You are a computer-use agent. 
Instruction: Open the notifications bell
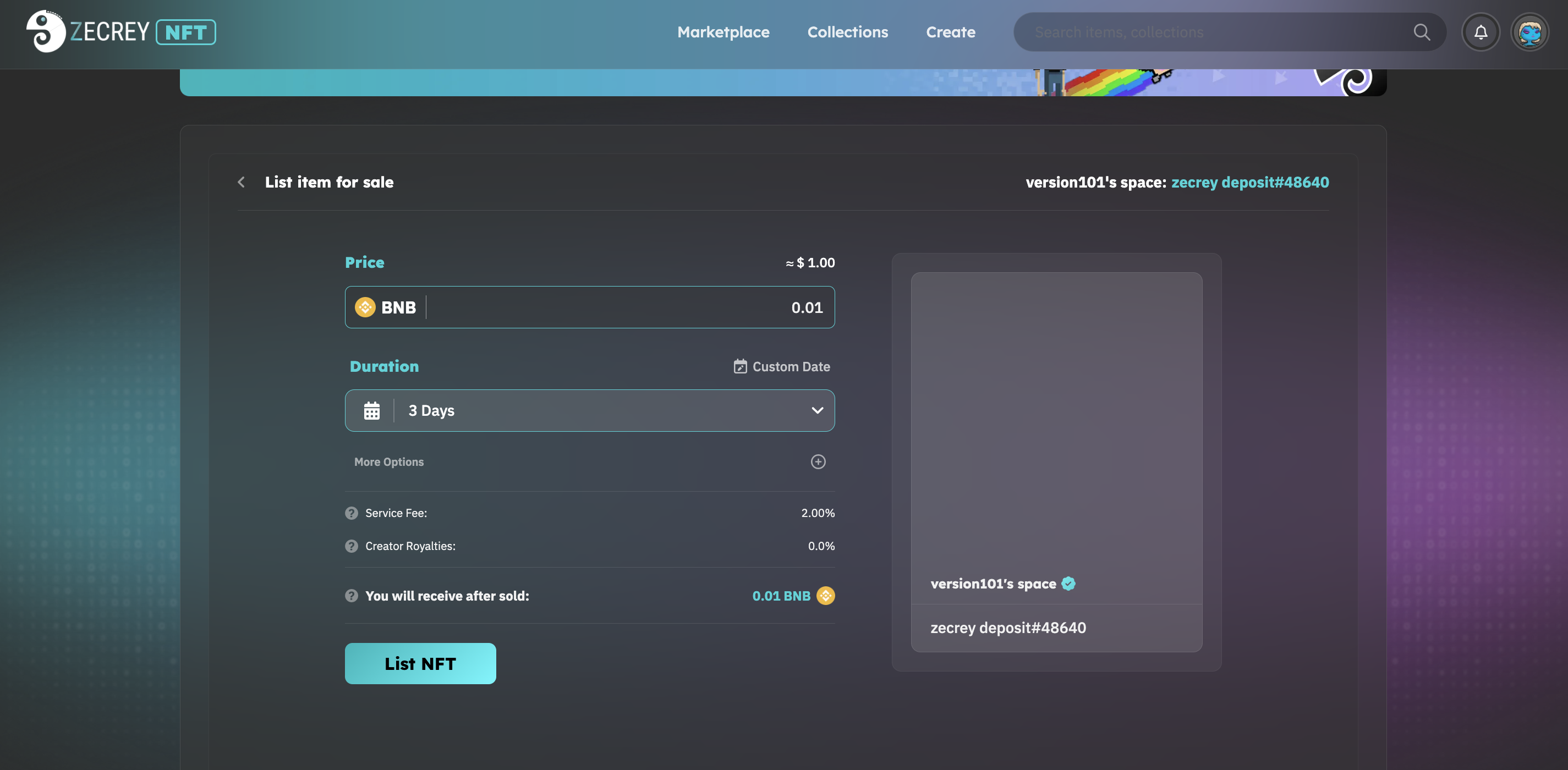tap(1481, 32)
